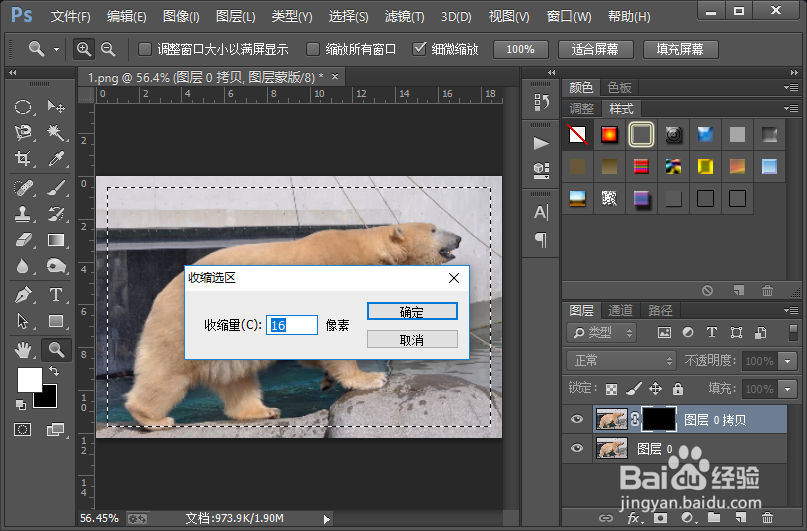Lock transparent pixels of layer
The width and height of the screenshot is (807, 531).
click(611, 389)
